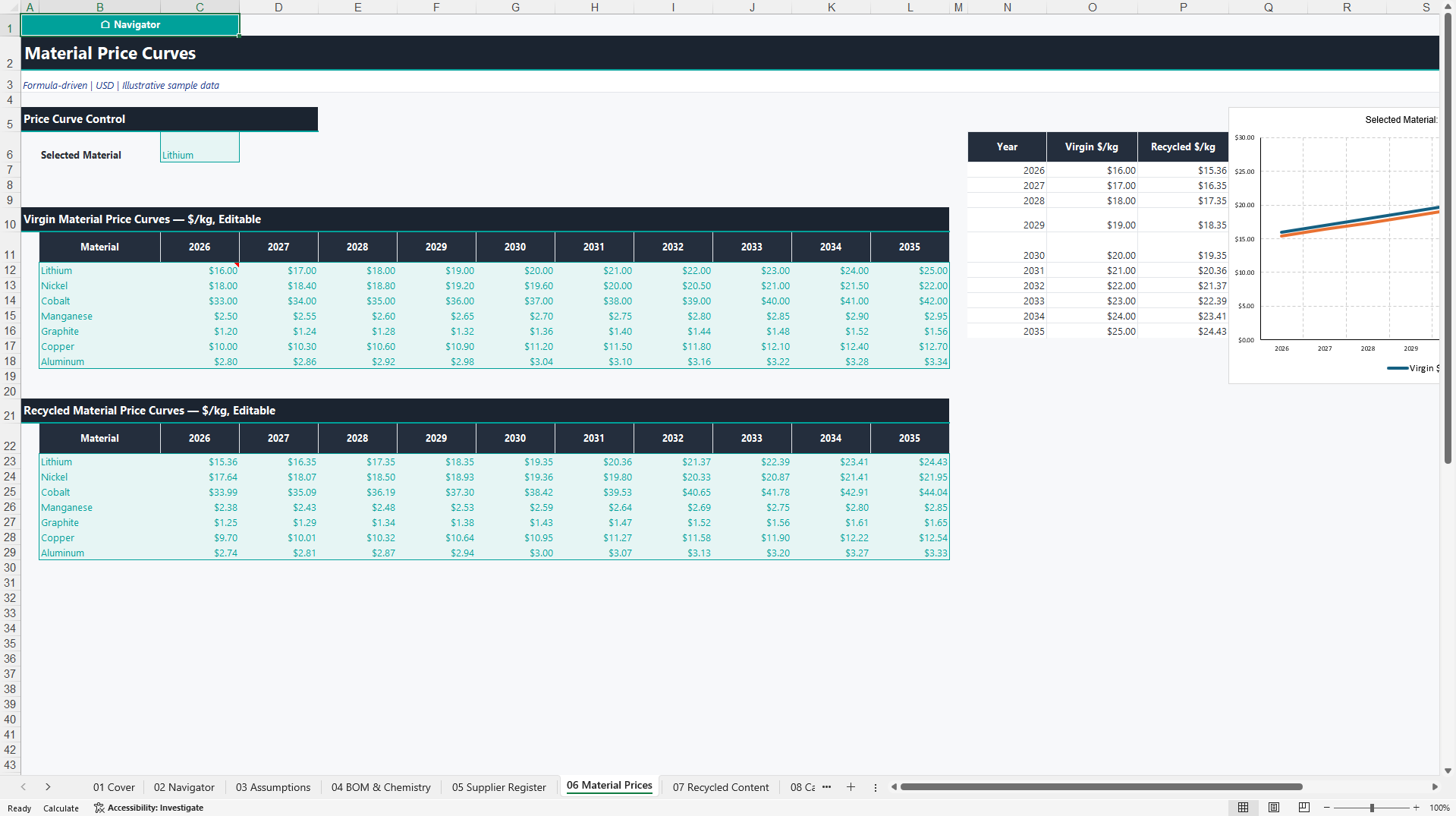Select virgin Lithium 2026 price $16.00

pos(200,270)
